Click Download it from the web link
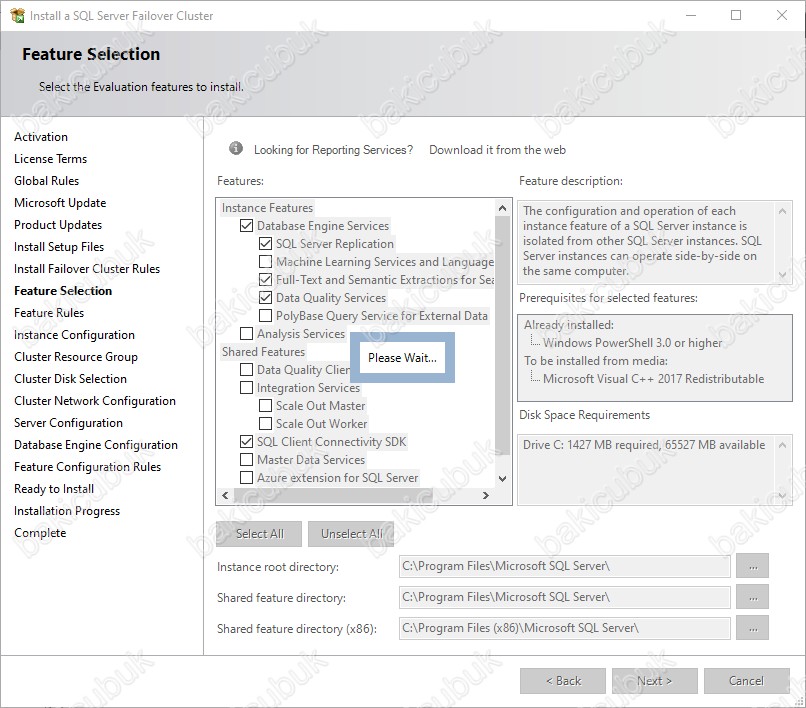Viewport: 806px width, 708px height. coord(497,150)
